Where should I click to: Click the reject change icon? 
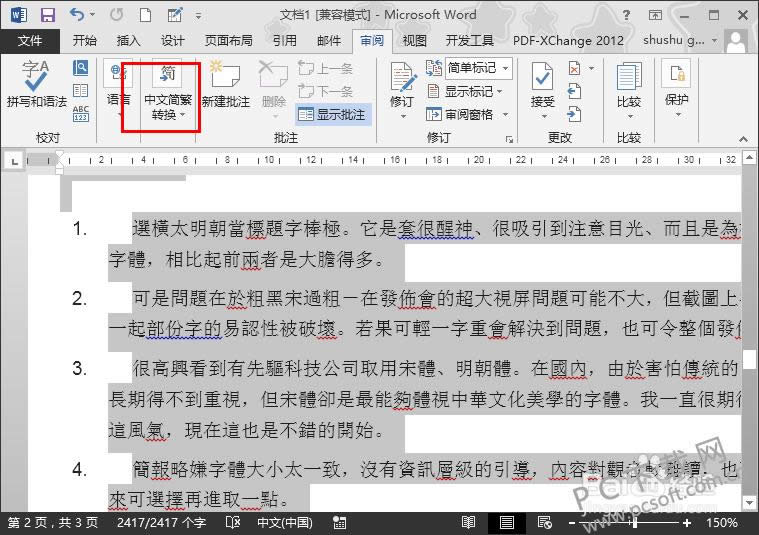pyautogui.click(x=574, y=68)
